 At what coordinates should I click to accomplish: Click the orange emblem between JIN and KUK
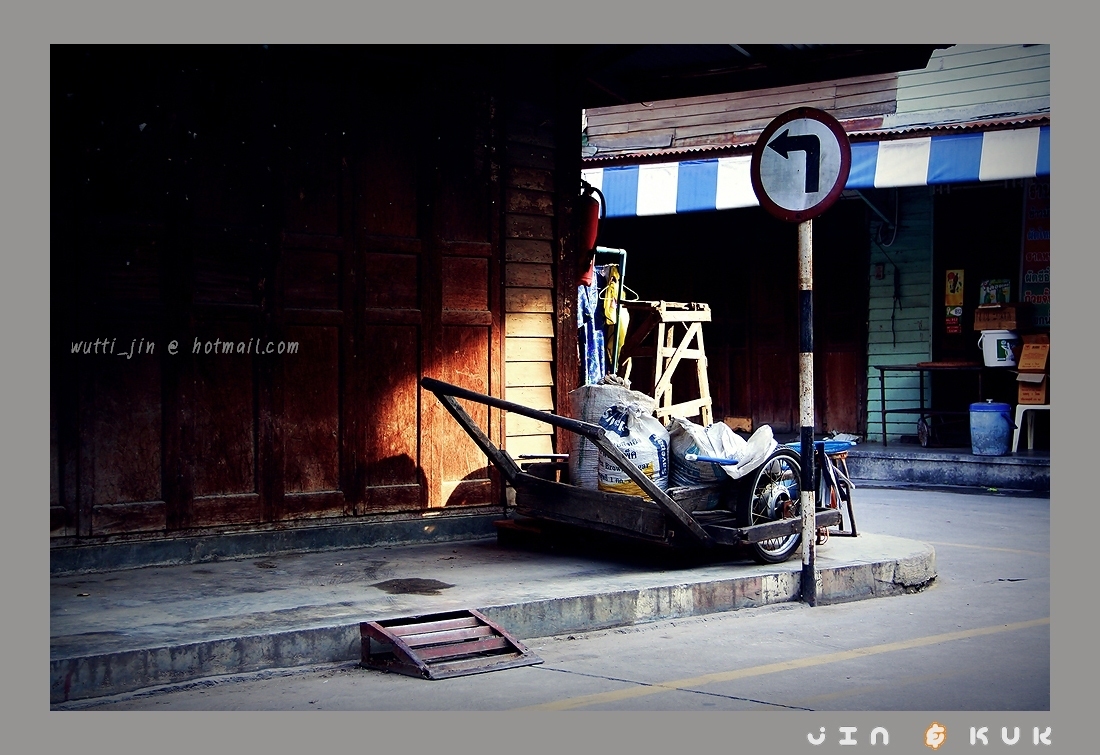point(934,736)
